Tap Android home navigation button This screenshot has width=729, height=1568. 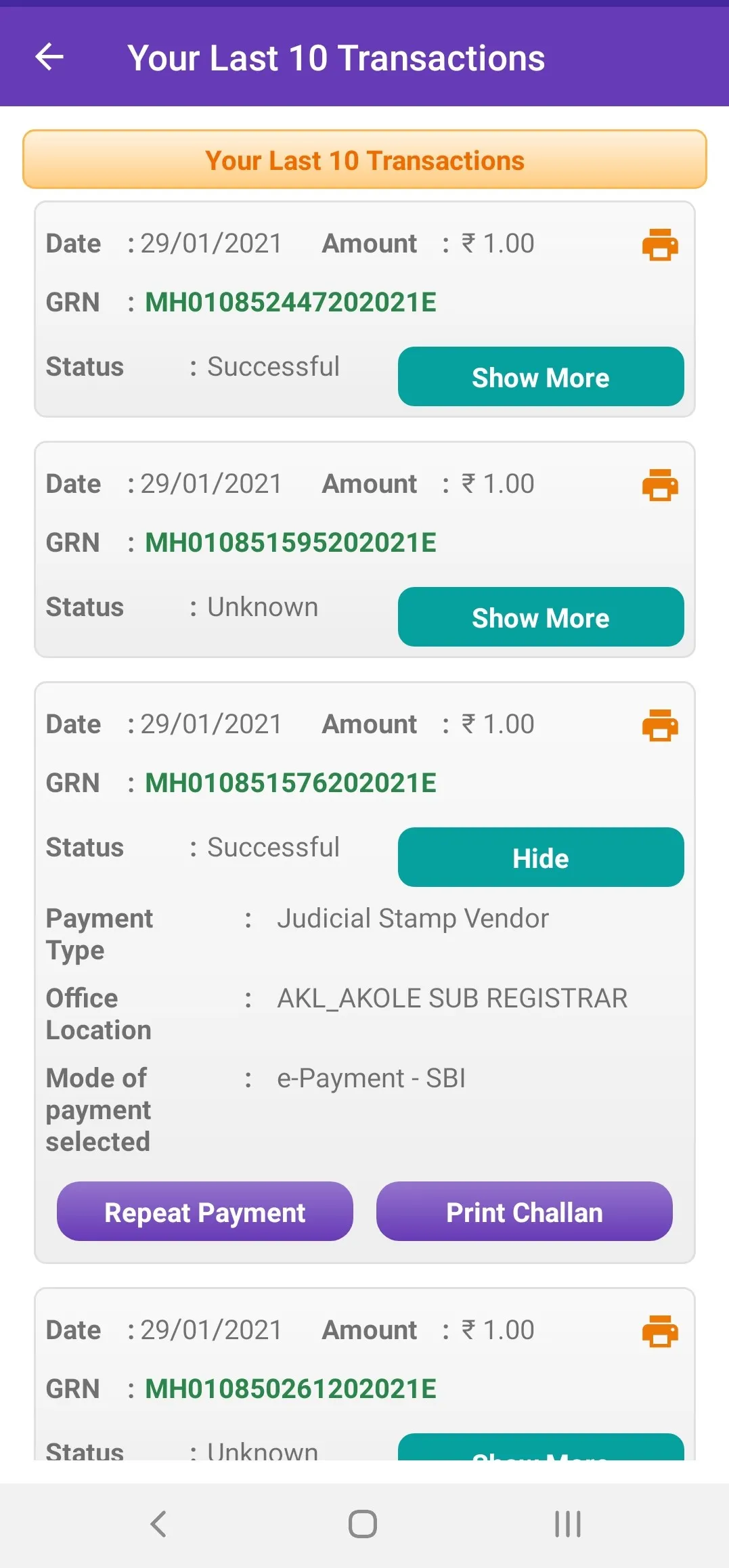pyautogui.click(x=363, y=1524)
